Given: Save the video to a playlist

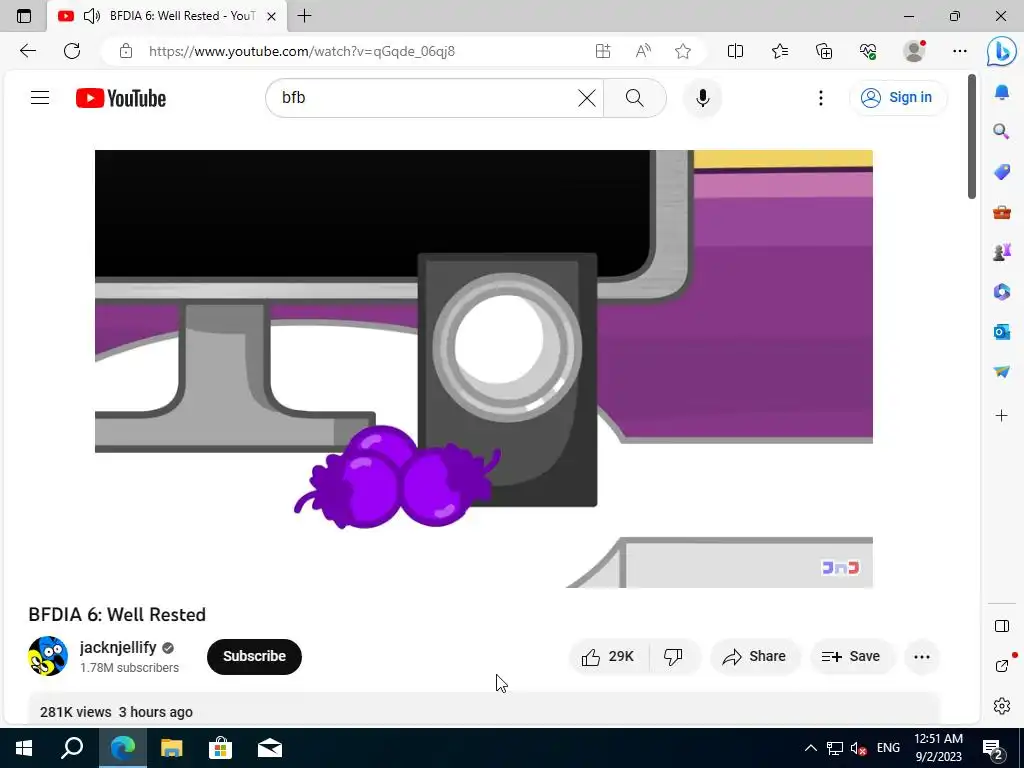Looking at the screenshot, I should pos(851,656).
